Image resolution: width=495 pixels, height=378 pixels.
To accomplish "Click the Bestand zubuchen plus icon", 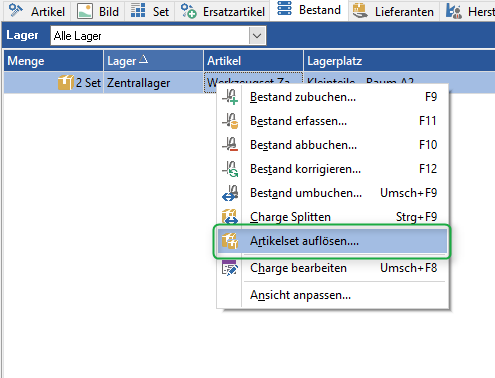I will click(230, 97).
